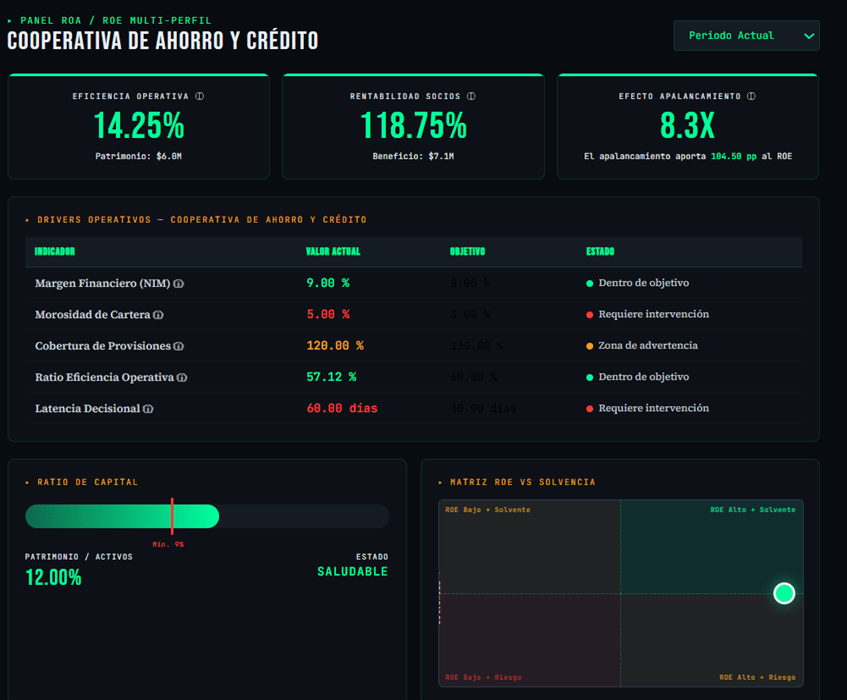Click the Cobertura de Provisiones indicator label
Viewport: 847px width, 700px height.
click(103, 346)
